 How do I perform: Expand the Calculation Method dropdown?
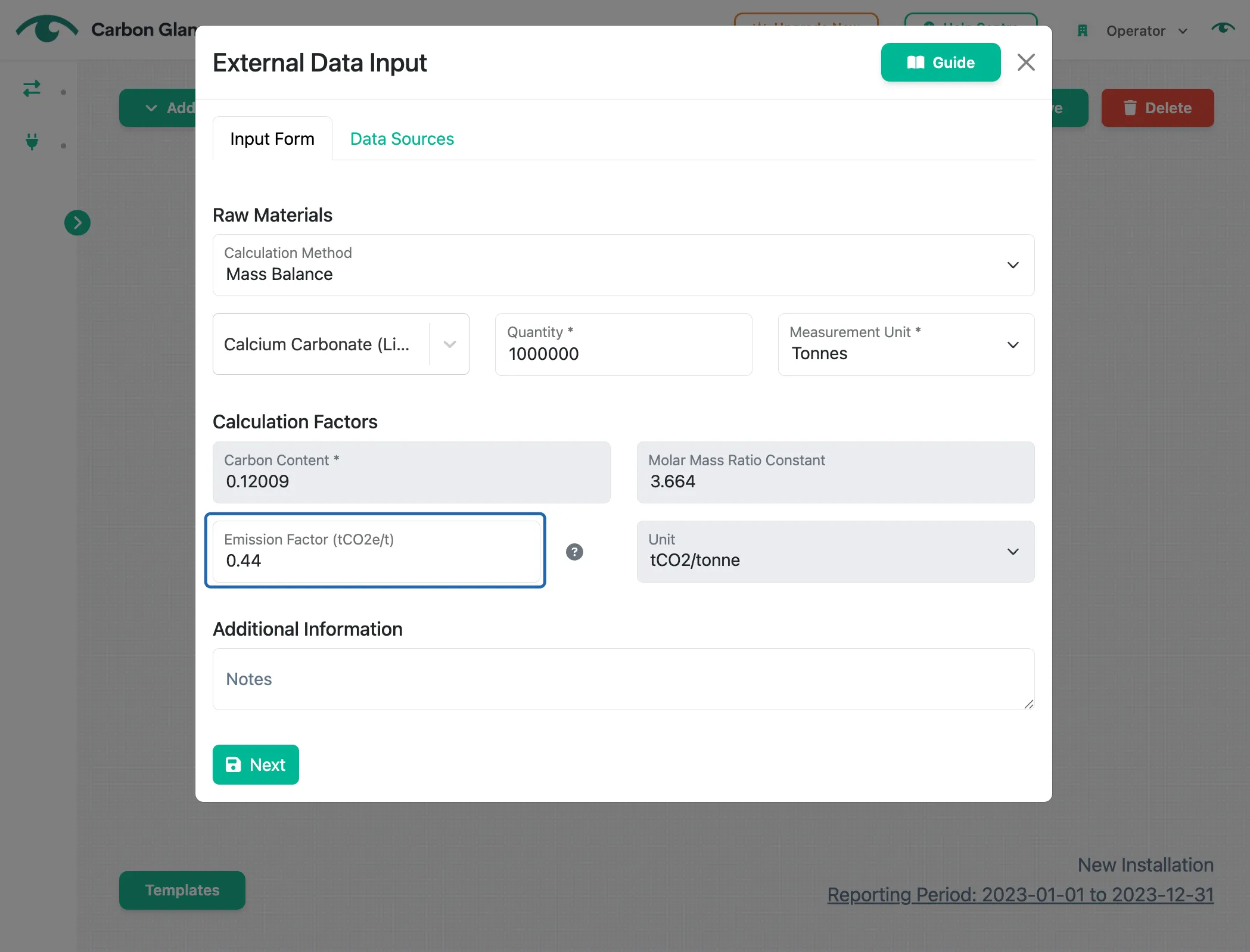point(623,265)
